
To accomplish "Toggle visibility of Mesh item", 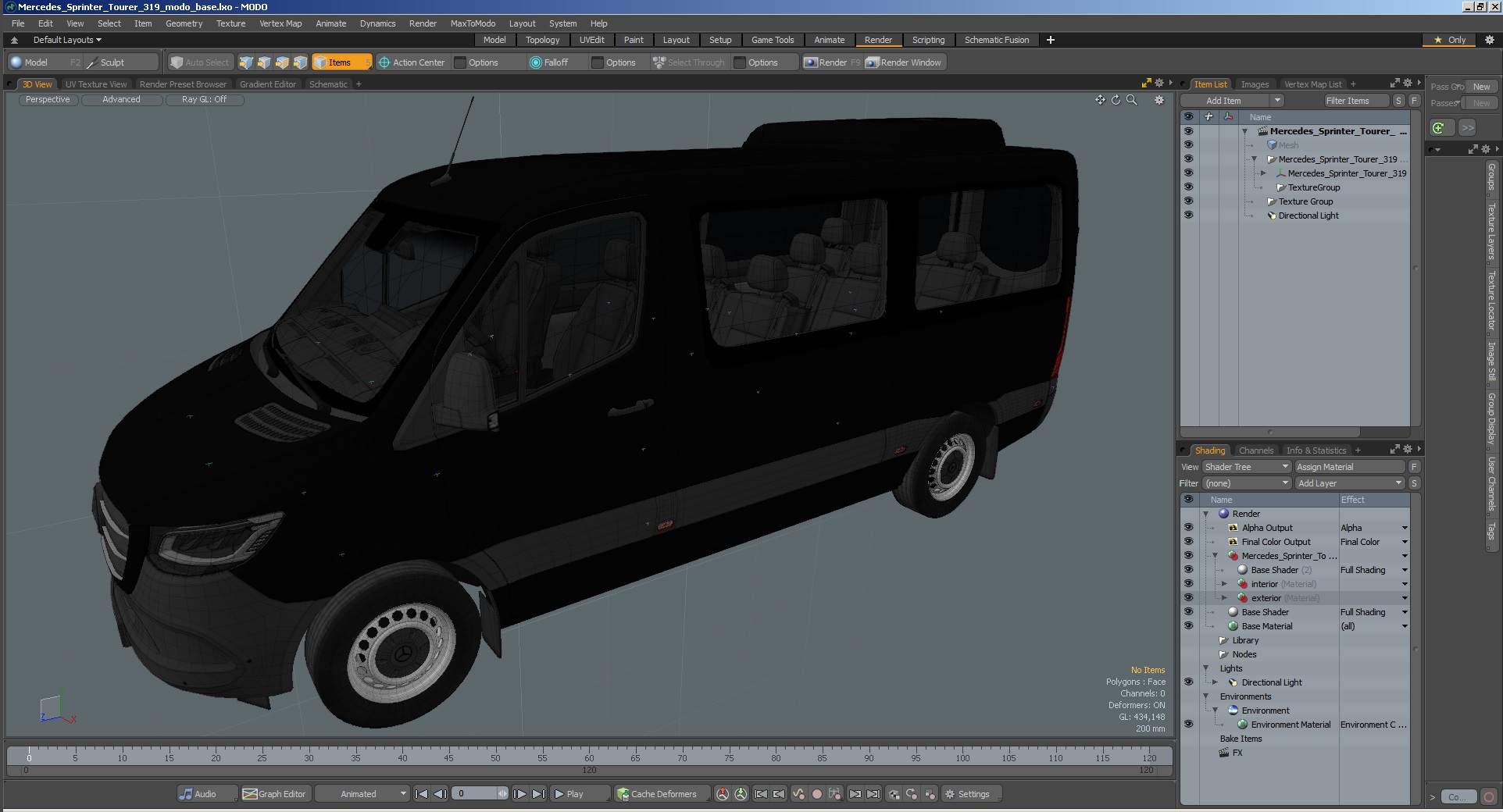I will coord(1188,145).
